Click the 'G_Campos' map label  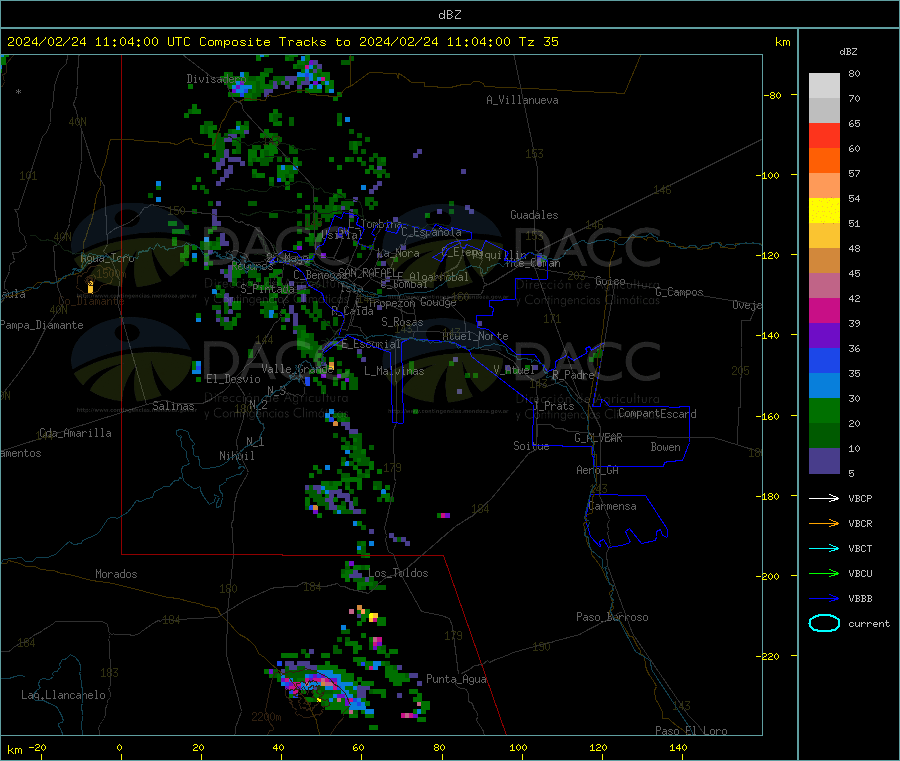[x=680, y=292]
